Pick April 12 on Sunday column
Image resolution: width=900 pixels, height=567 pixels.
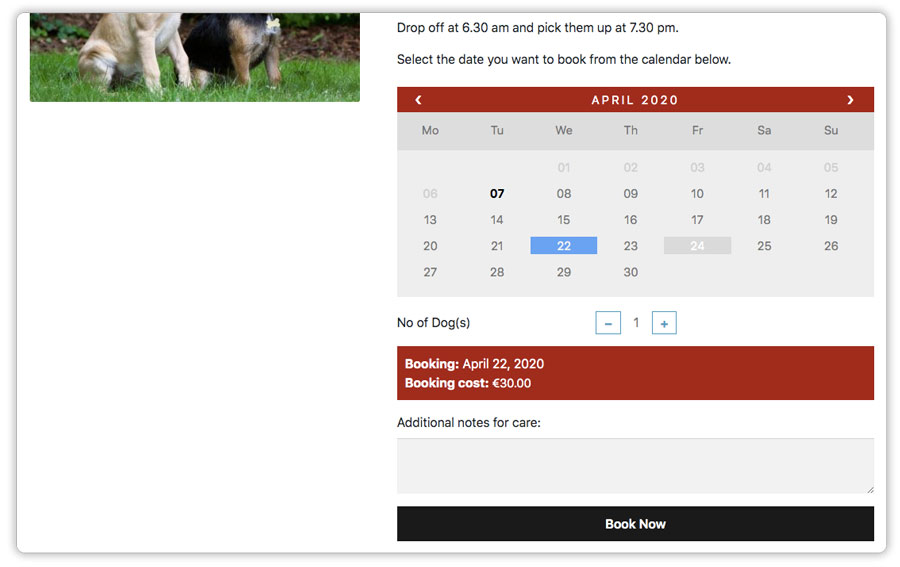coord(831,194)
